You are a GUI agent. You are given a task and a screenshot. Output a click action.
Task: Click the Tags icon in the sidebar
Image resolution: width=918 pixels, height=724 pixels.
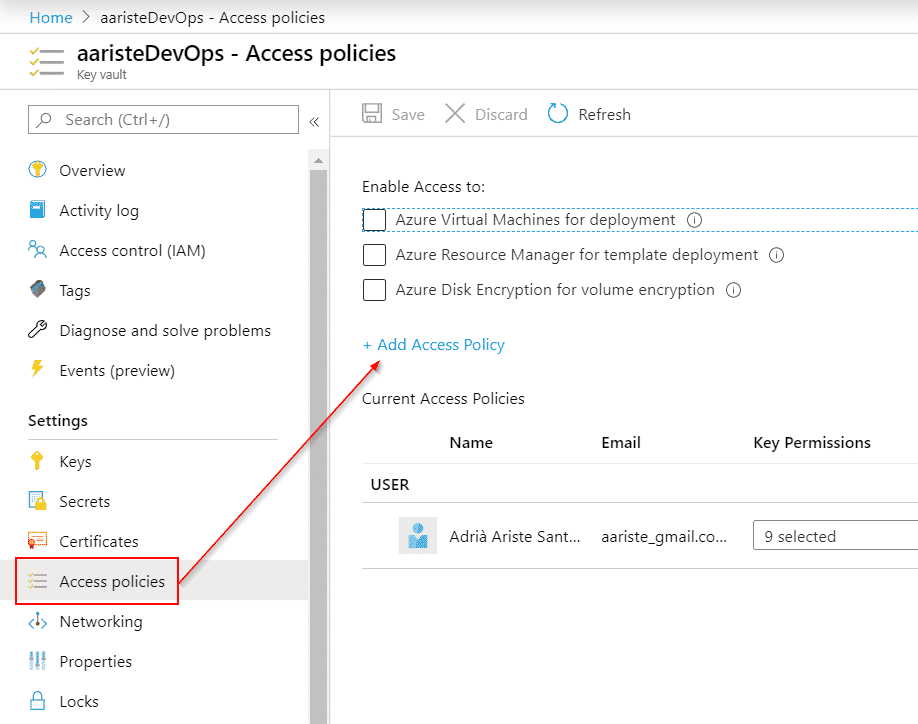pyautogui.click(x=37, y=290)
